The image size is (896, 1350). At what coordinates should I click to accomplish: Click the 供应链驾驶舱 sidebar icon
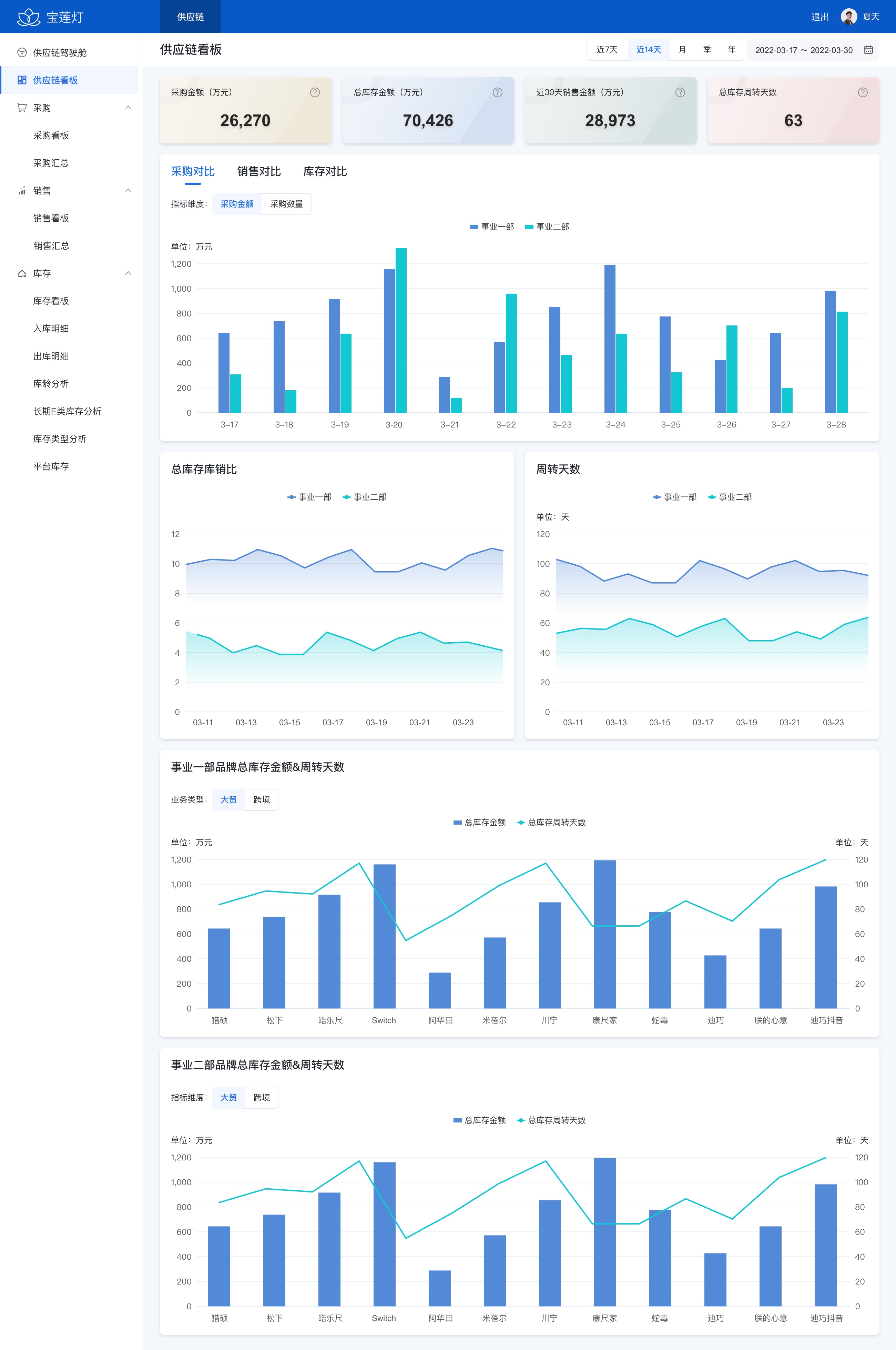click(22, 53)
